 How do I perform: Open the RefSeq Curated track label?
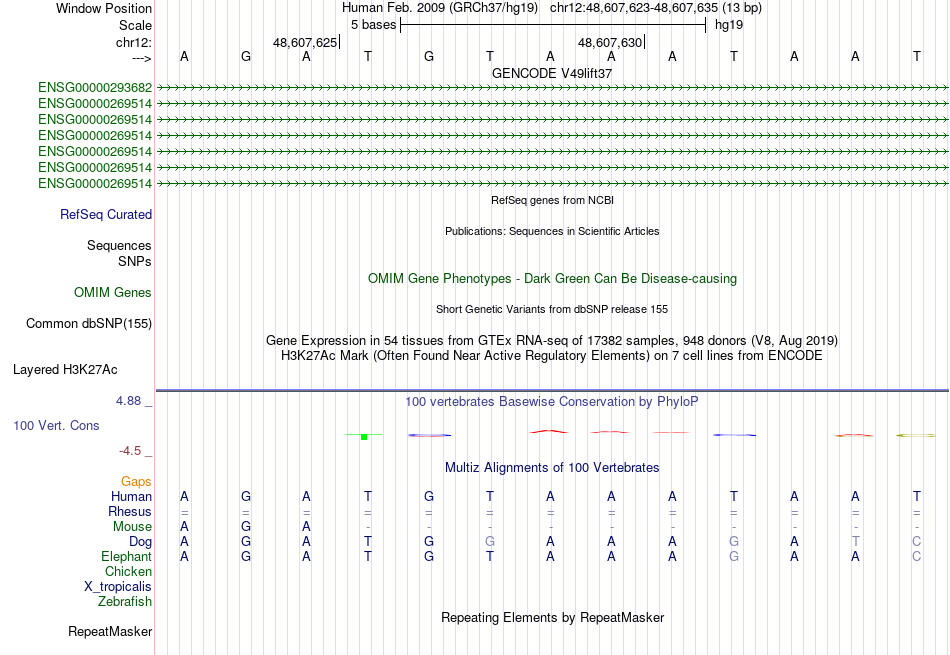point(106,214)
